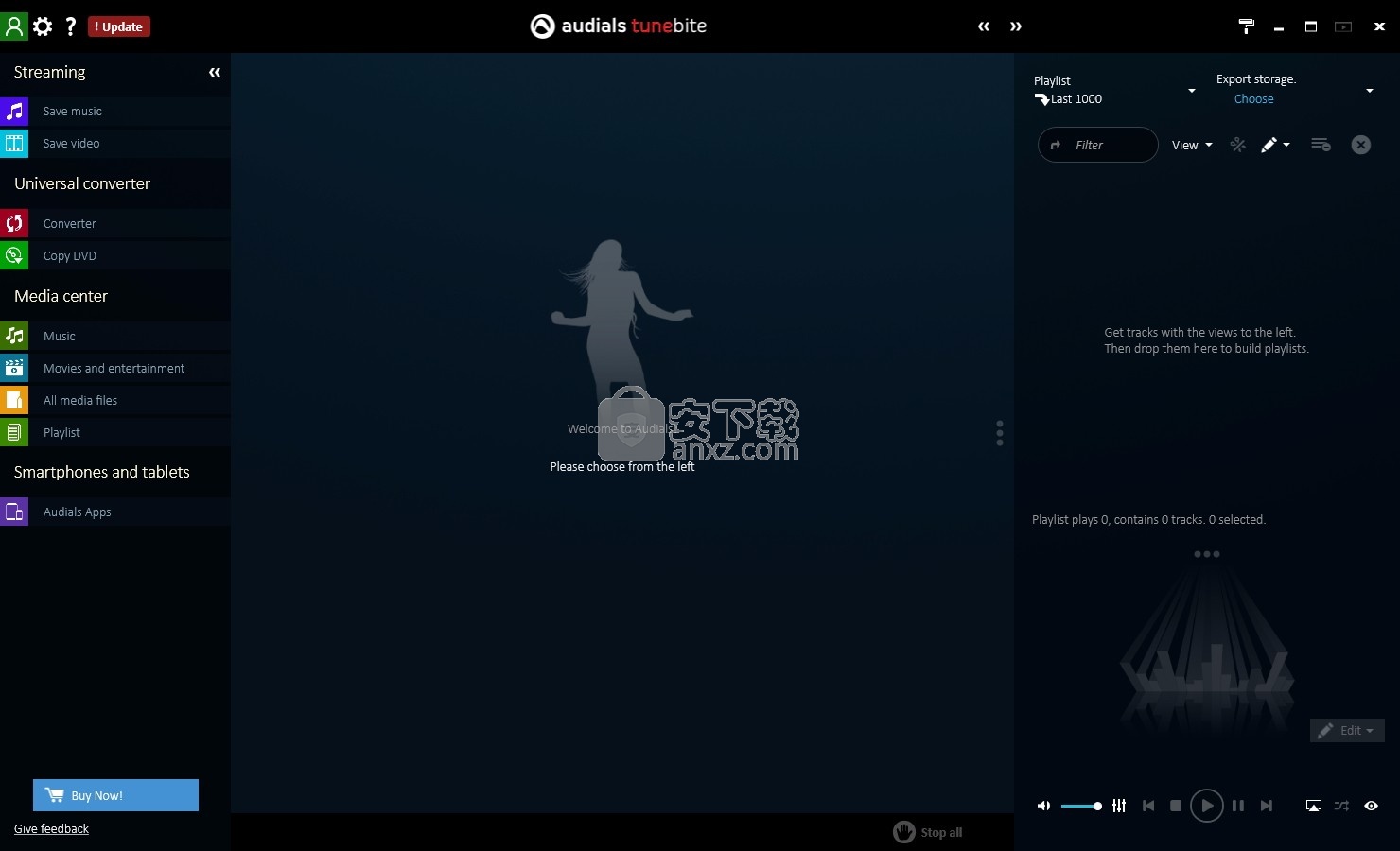Skip to previous track
Image resolution: width=1400 pixels, height=851 pixels.
pos(1148,806)
